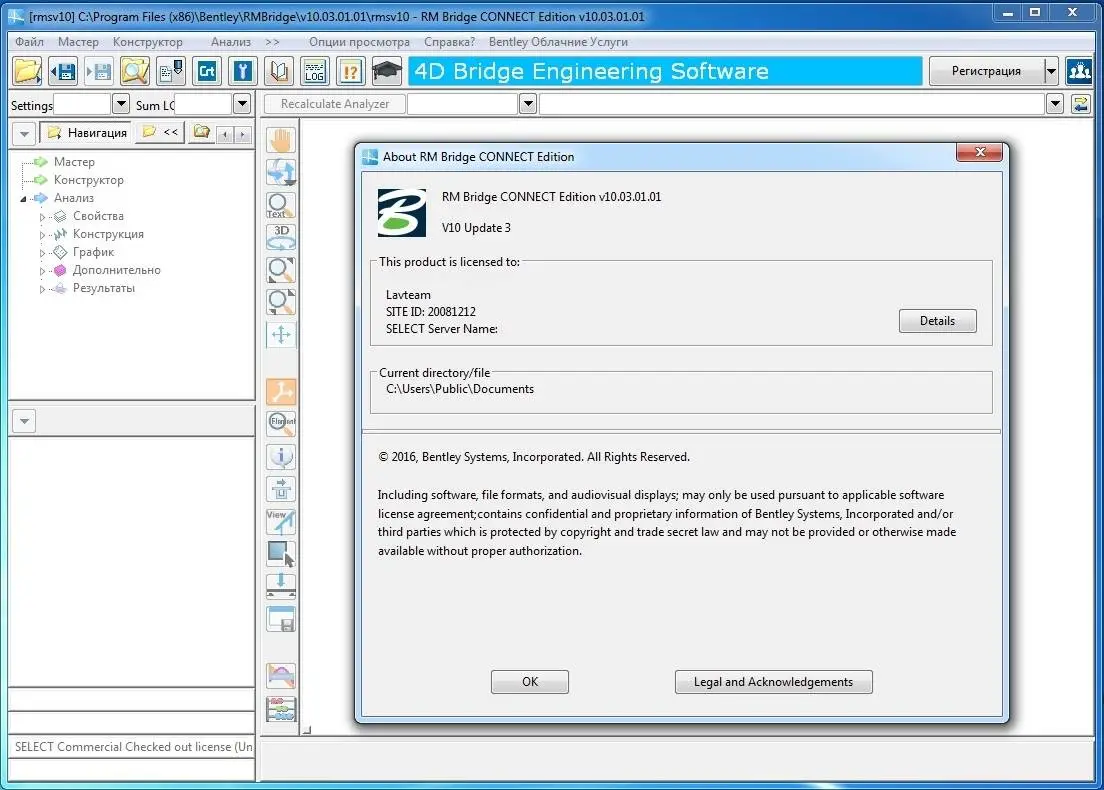
Task: Click the info 'i' bubble icon
Action: pos(281,456)
